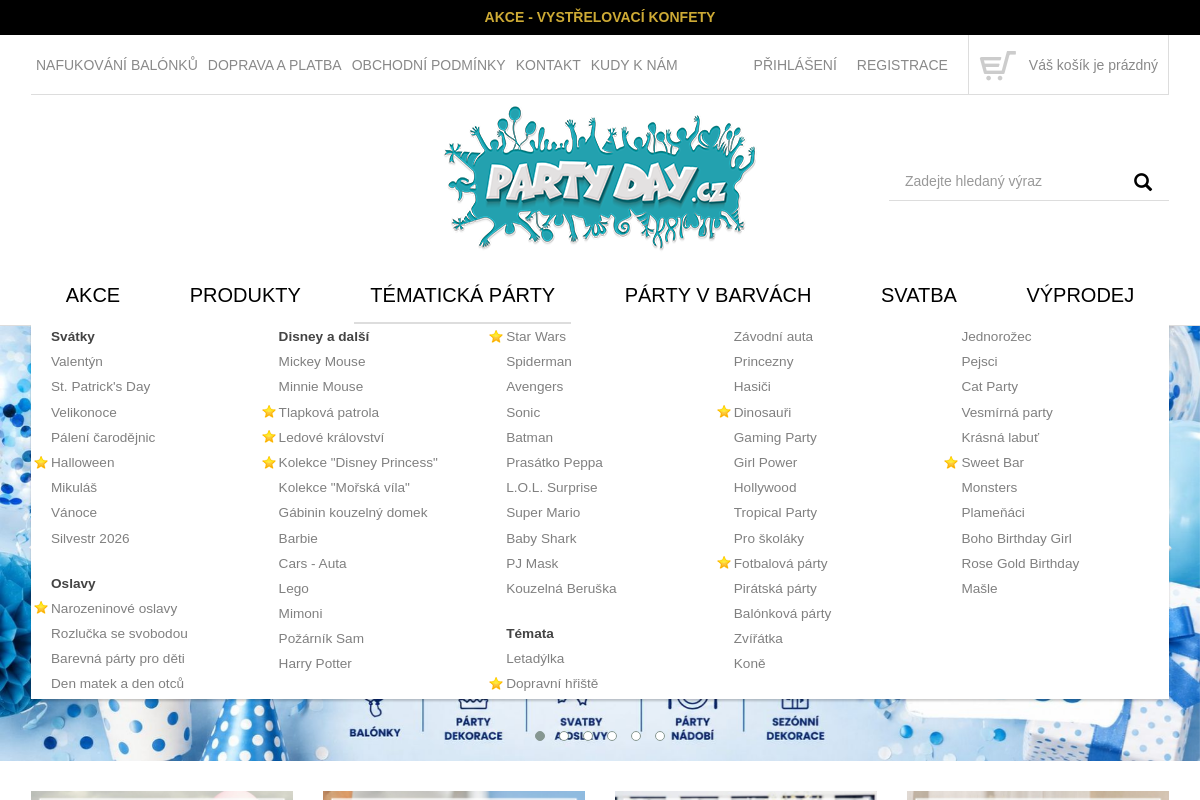Open the Cat Party theme
This screenshot has height=800, width=1200.
989,386
